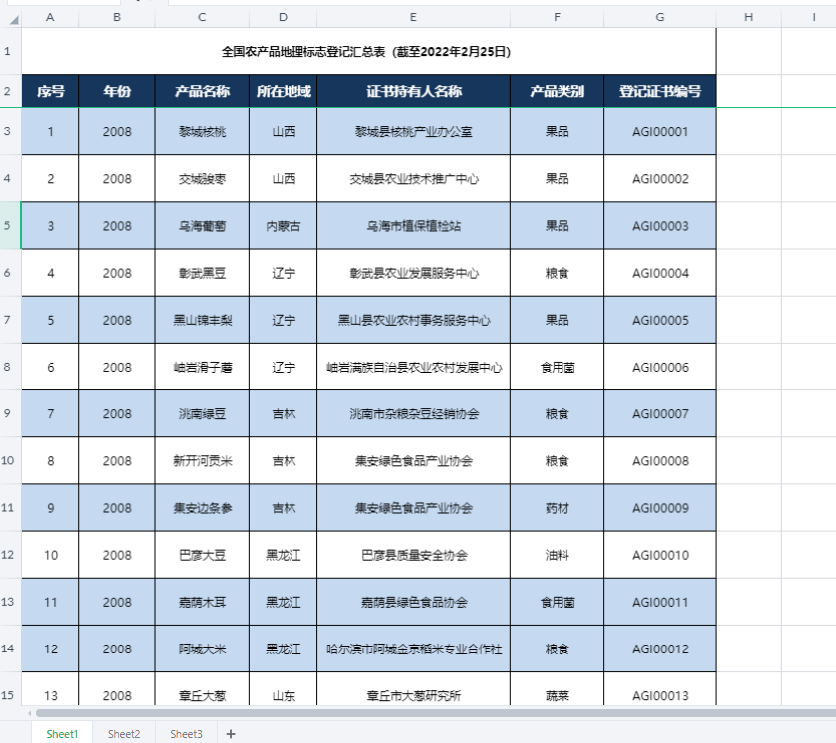Select cell AGI00013
This screenshot has width=836, height=743.
click(x=660, y=690)
